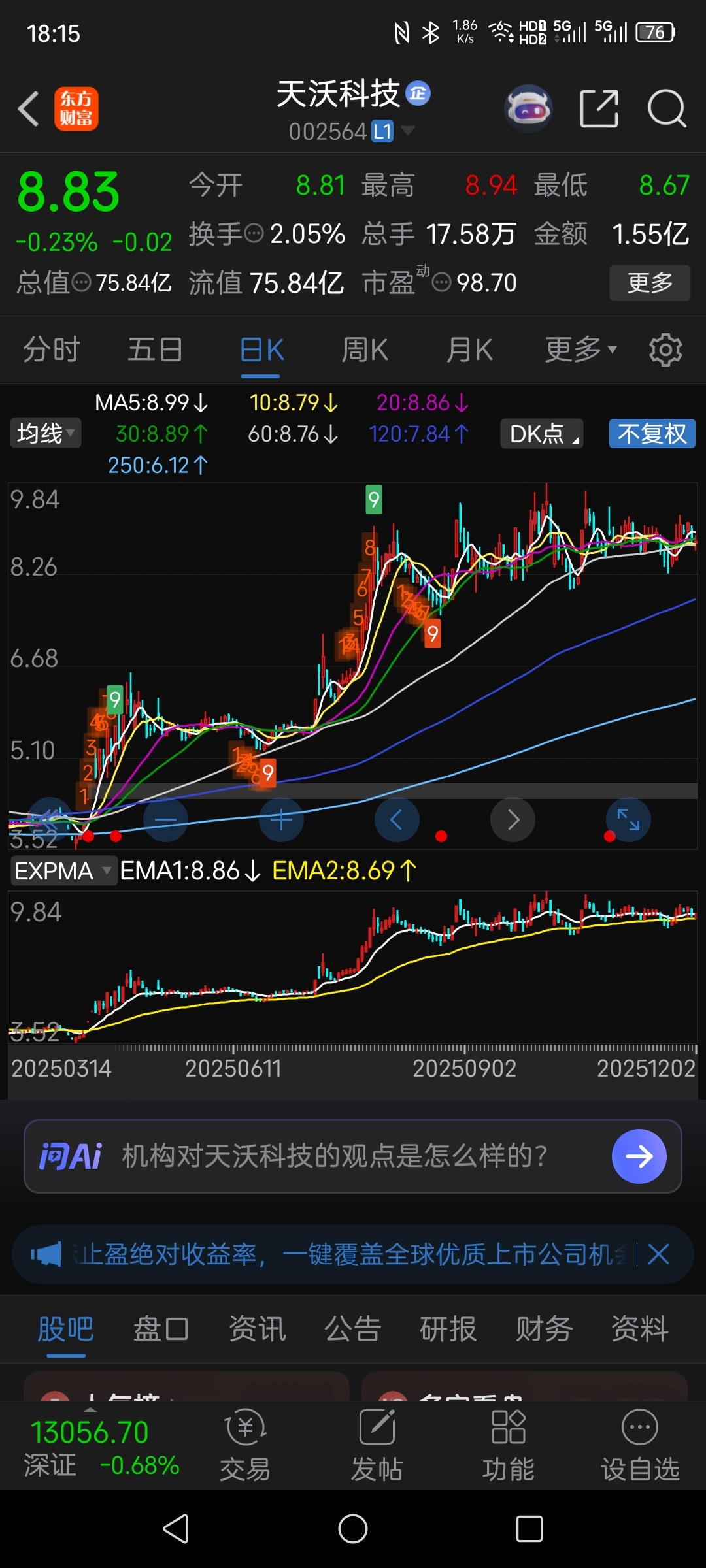The height and width of the screenshot is (1568, 706).
Task: Tap Android back navigation button
Action: [176, 1529]
